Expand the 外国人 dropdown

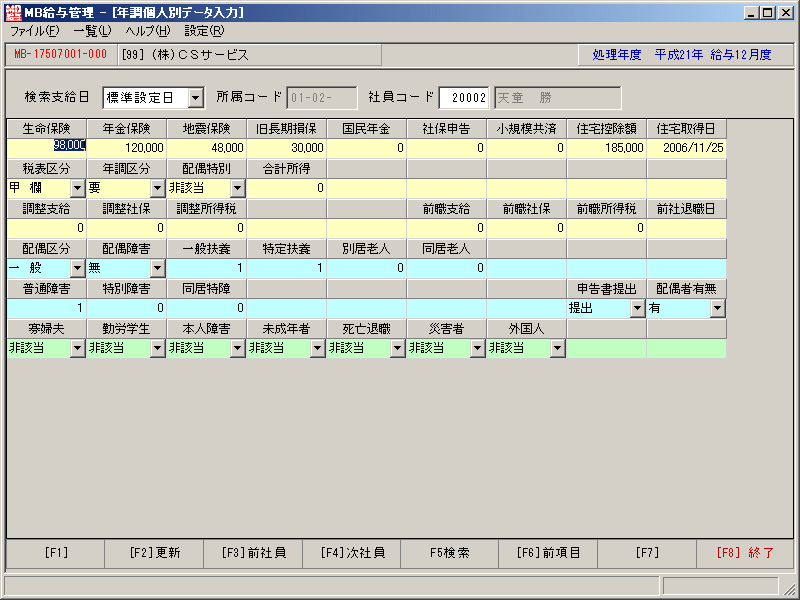coord(558,348)
